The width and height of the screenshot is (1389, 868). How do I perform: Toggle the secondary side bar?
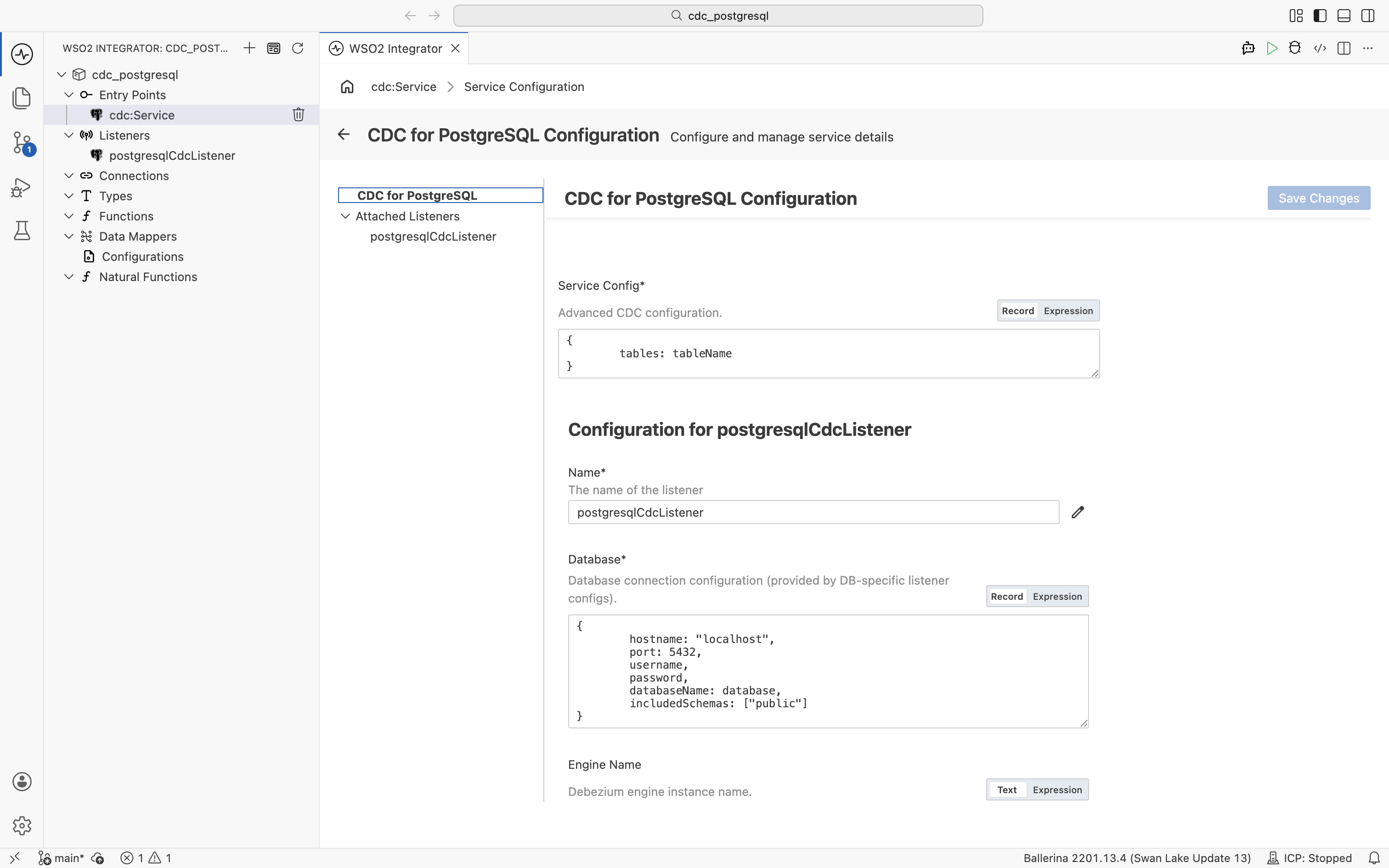(1368, 16)
